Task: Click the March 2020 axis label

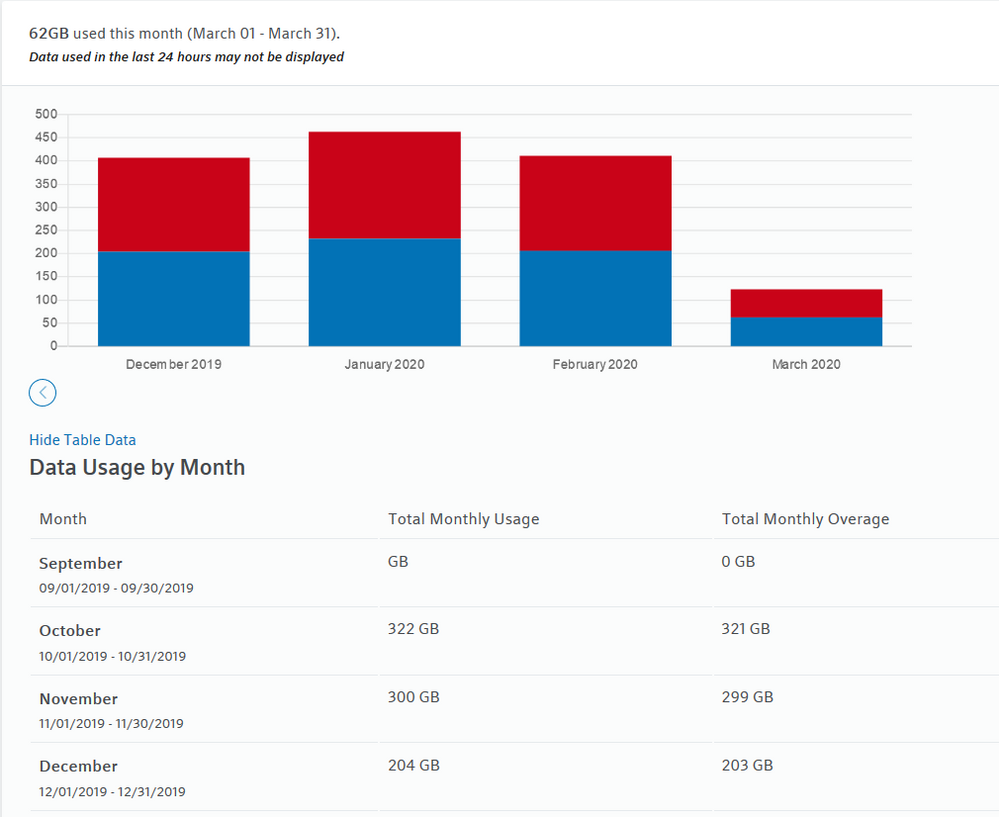Action: 806,365
